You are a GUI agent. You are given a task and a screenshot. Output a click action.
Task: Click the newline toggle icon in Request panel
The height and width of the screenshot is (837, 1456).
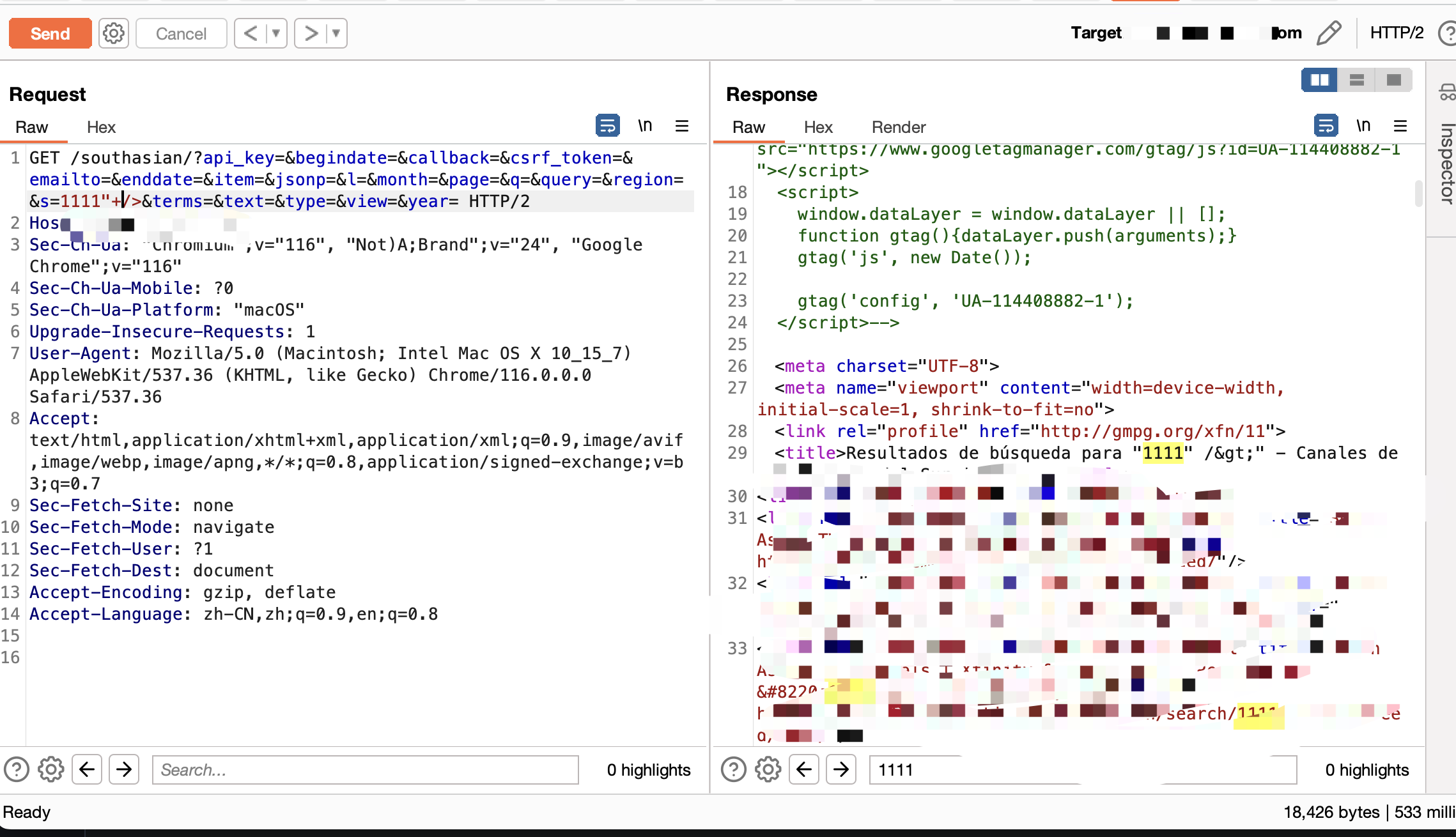645,126
